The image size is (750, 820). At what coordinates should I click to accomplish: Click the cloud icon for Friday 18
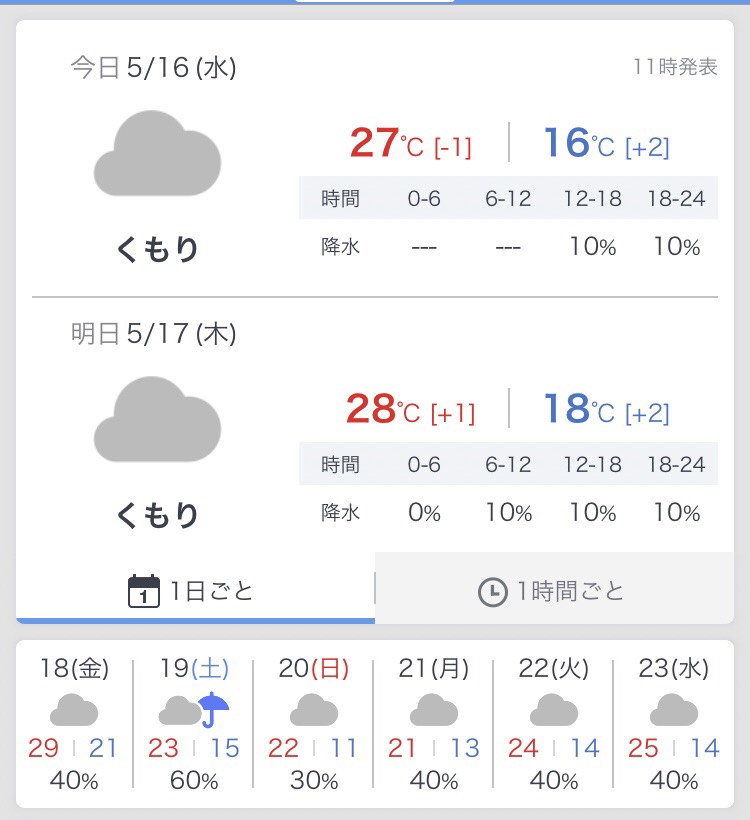coord(74,710)
